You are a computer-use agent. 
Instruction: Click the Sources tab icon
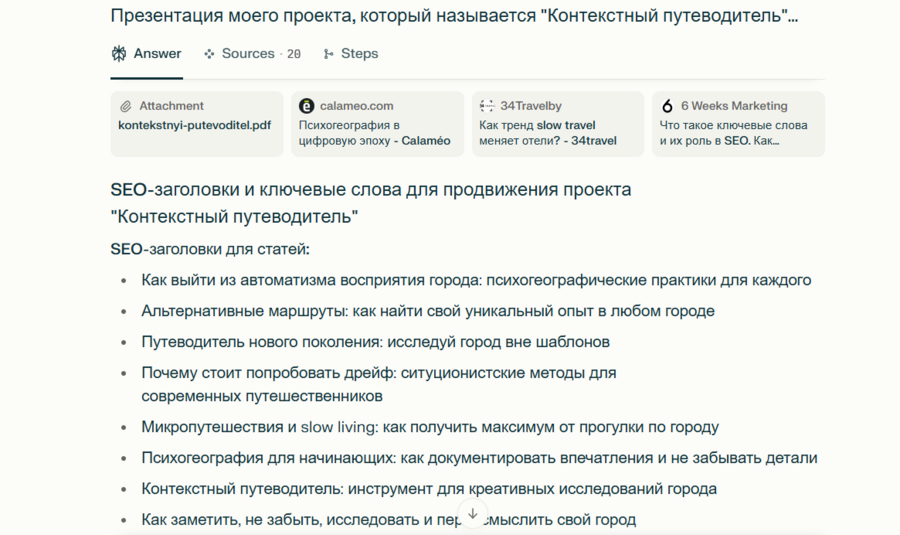209,54
